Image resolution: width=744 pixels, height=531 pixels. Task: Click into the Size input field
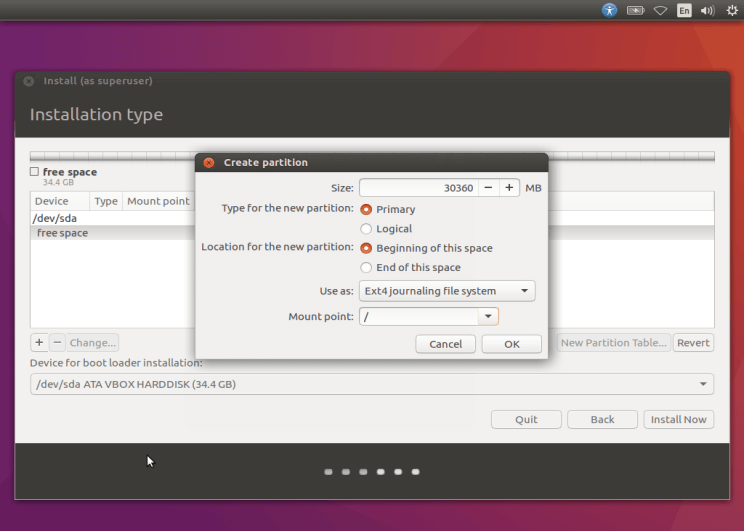(417, 188)
